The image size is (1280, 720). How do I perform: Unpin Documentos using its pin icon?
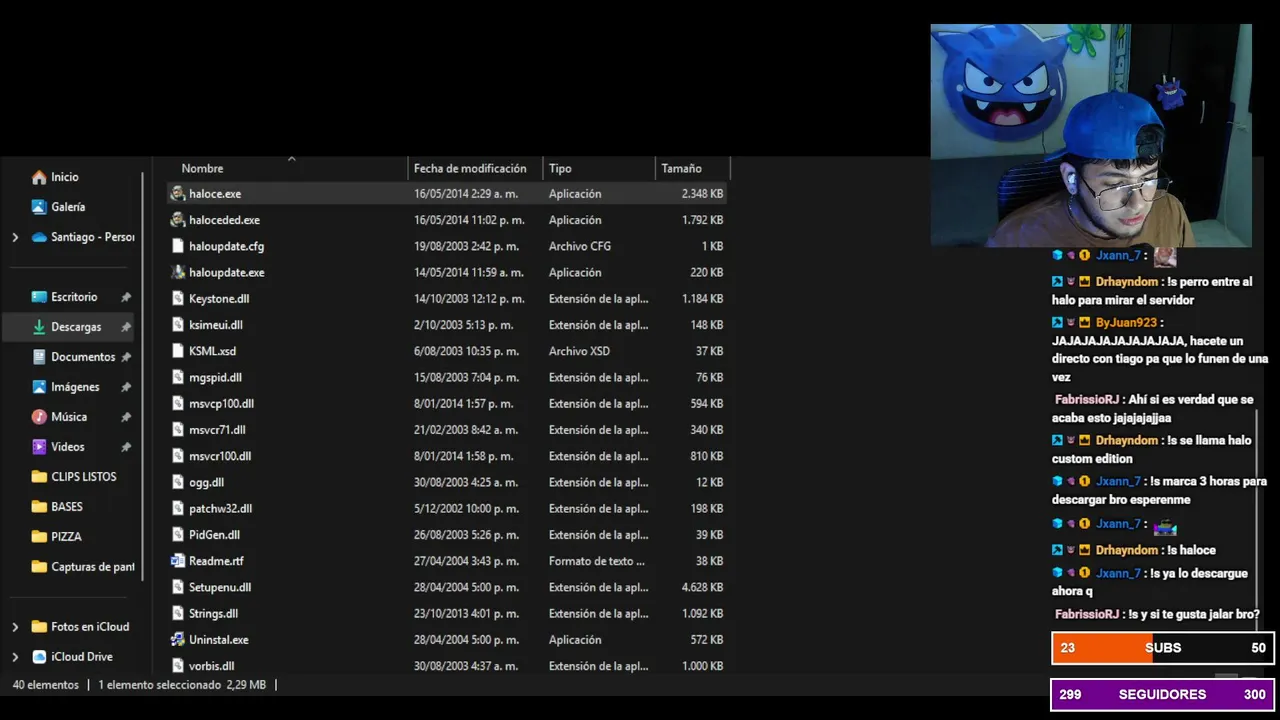(x=126, y=357)
